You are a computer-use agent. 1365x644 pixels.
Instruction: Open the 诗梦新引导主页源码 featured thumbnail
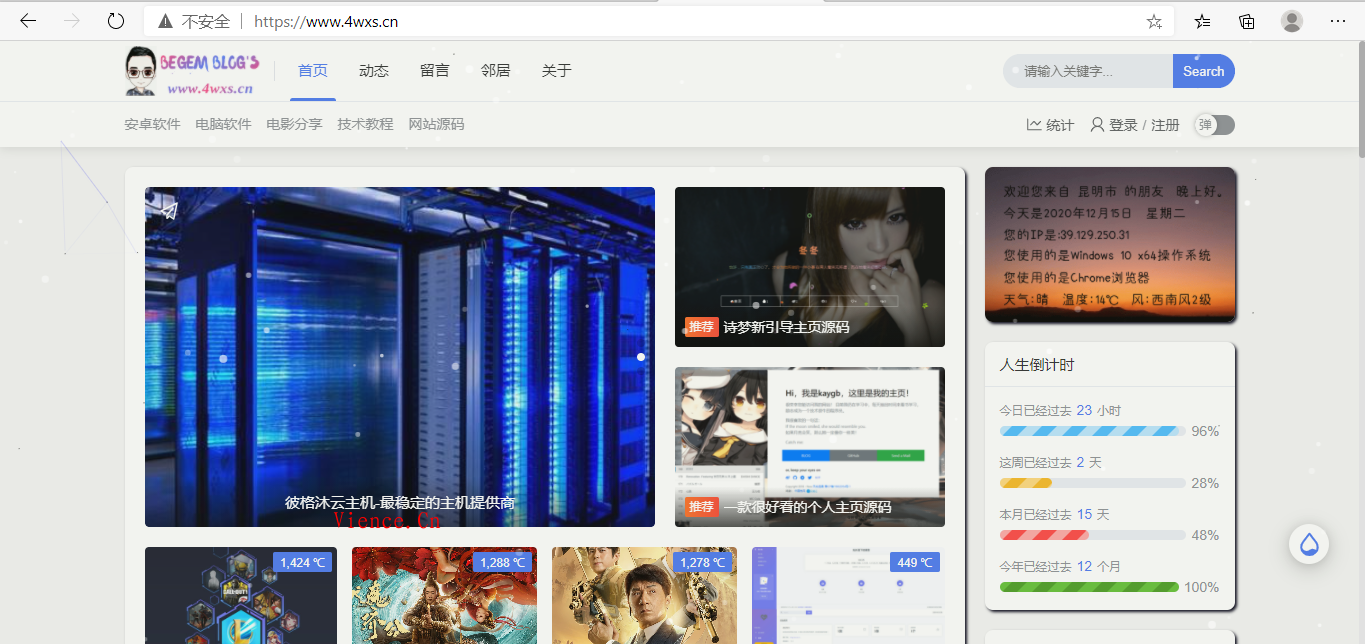point(809,267)
